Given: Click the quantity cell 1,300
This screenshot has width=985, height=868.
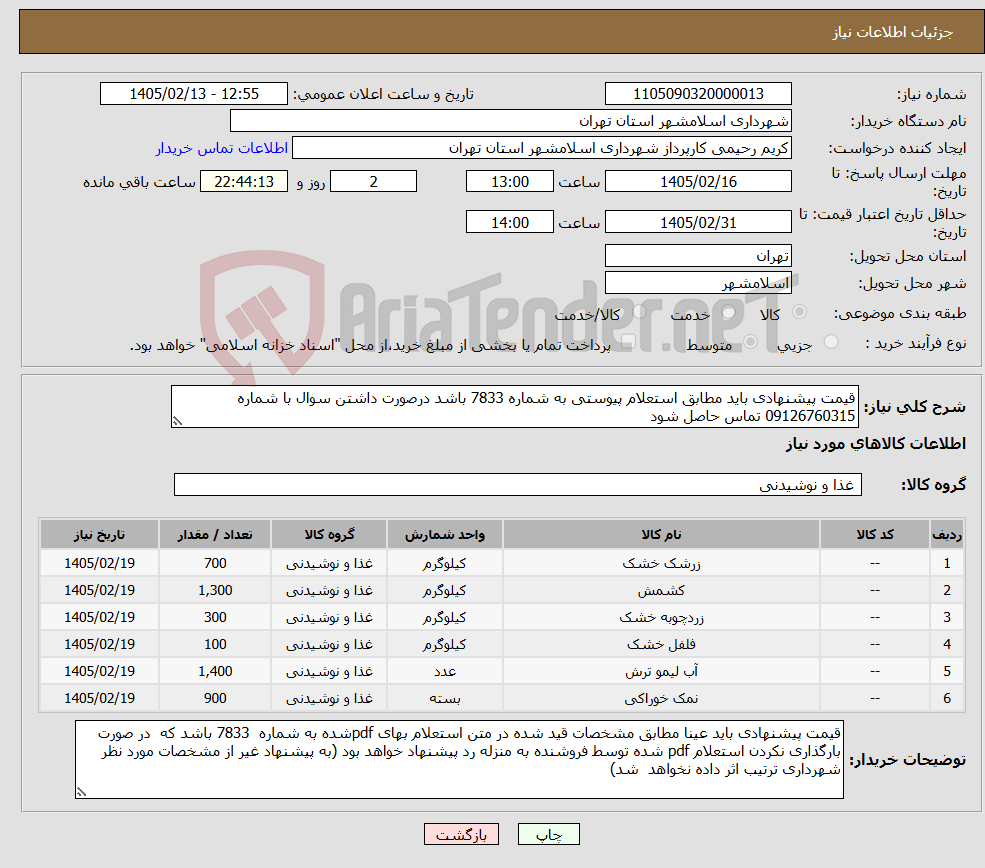Looking at the screenshot, I should [215, 590].
